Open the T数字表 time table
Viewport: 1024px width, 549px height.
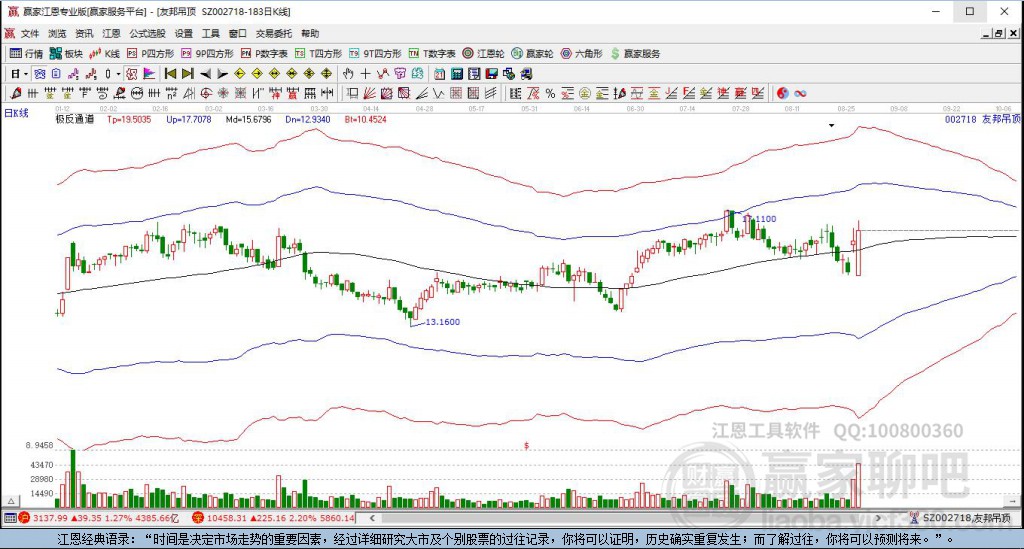[432, 54]
